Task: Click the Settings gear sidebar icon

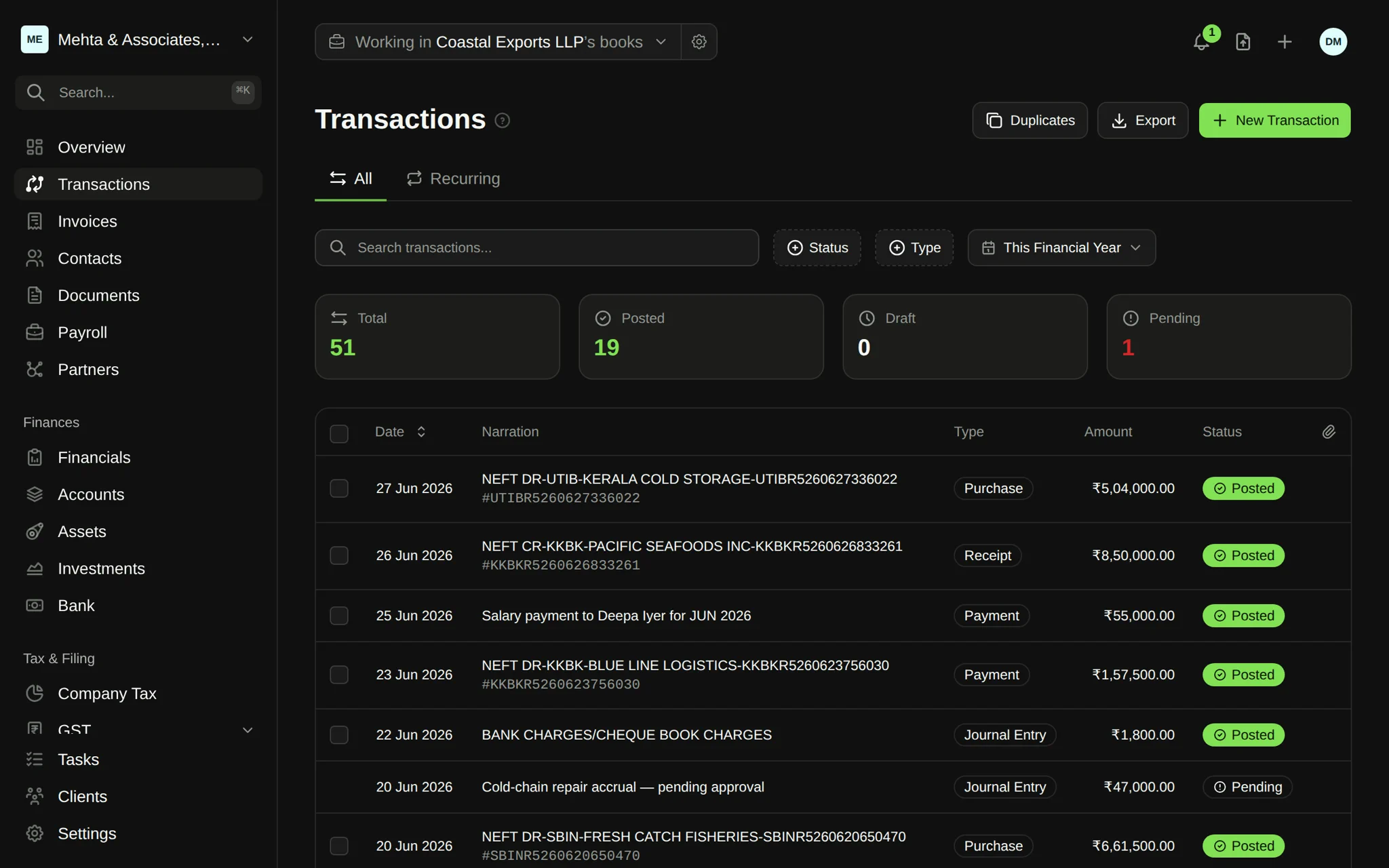Action: (x=35, y=833)
